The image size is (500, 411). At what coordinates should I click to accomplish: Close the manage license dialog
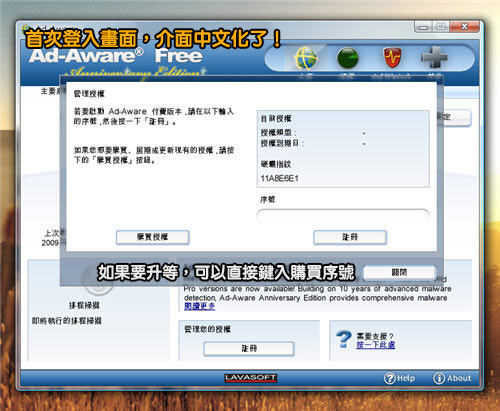(399, 273)
